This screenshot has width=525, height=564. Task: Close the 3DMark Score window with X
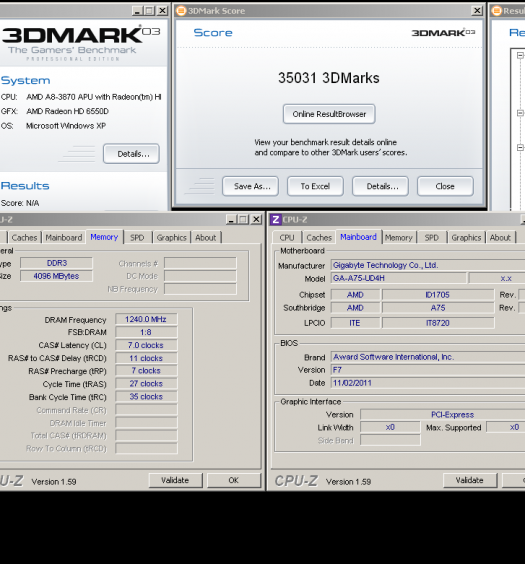click(x=477, y=11)
